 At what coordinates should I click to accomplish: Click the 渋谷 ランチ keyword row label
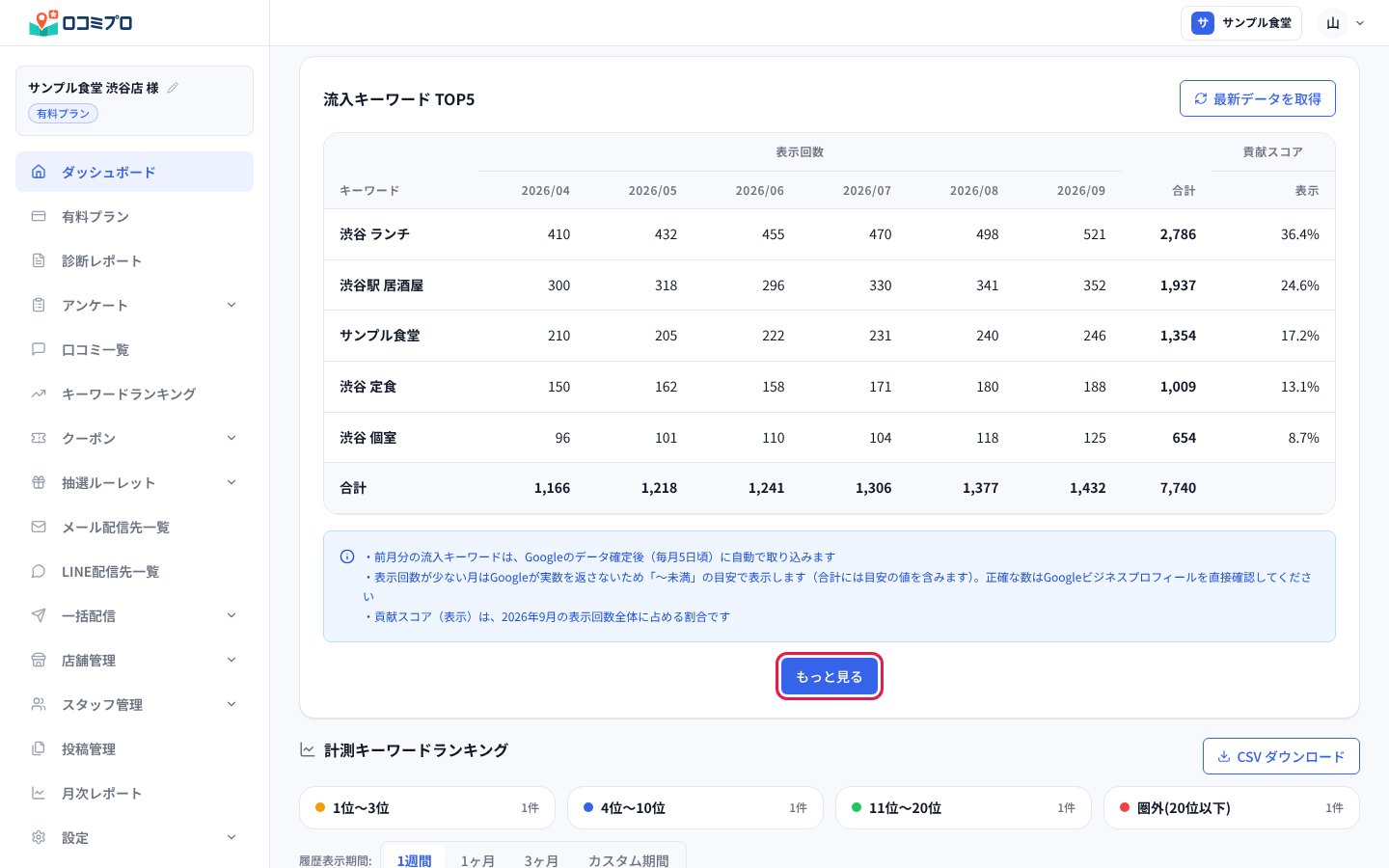[x=374, y=234]
